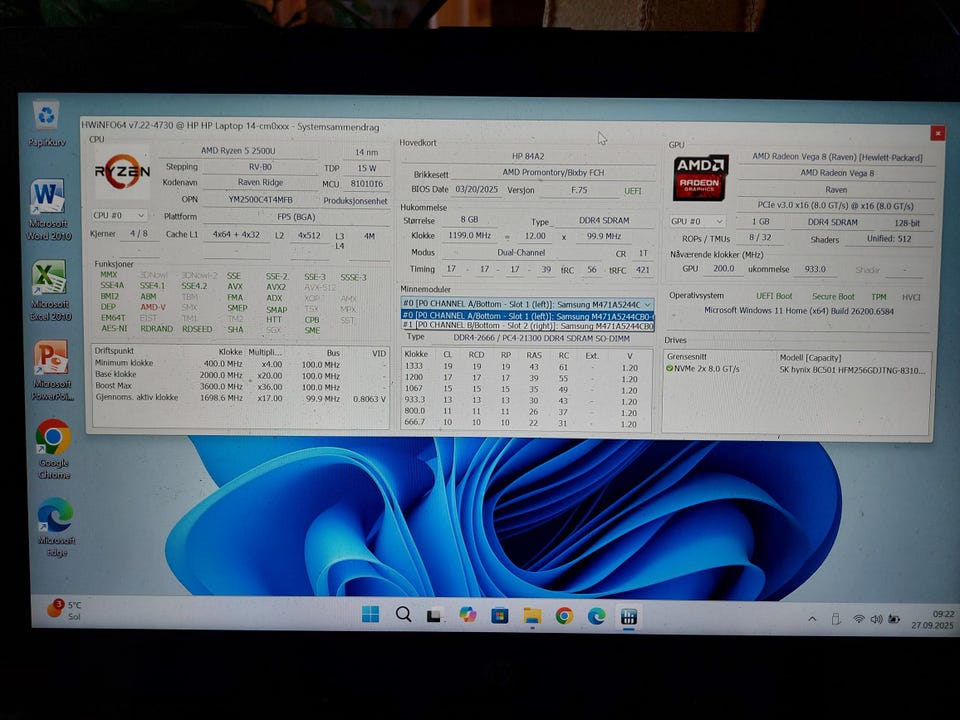Click the AVX2 feature flag
This screenshot has width=960, height=720.
pos(276,287)
